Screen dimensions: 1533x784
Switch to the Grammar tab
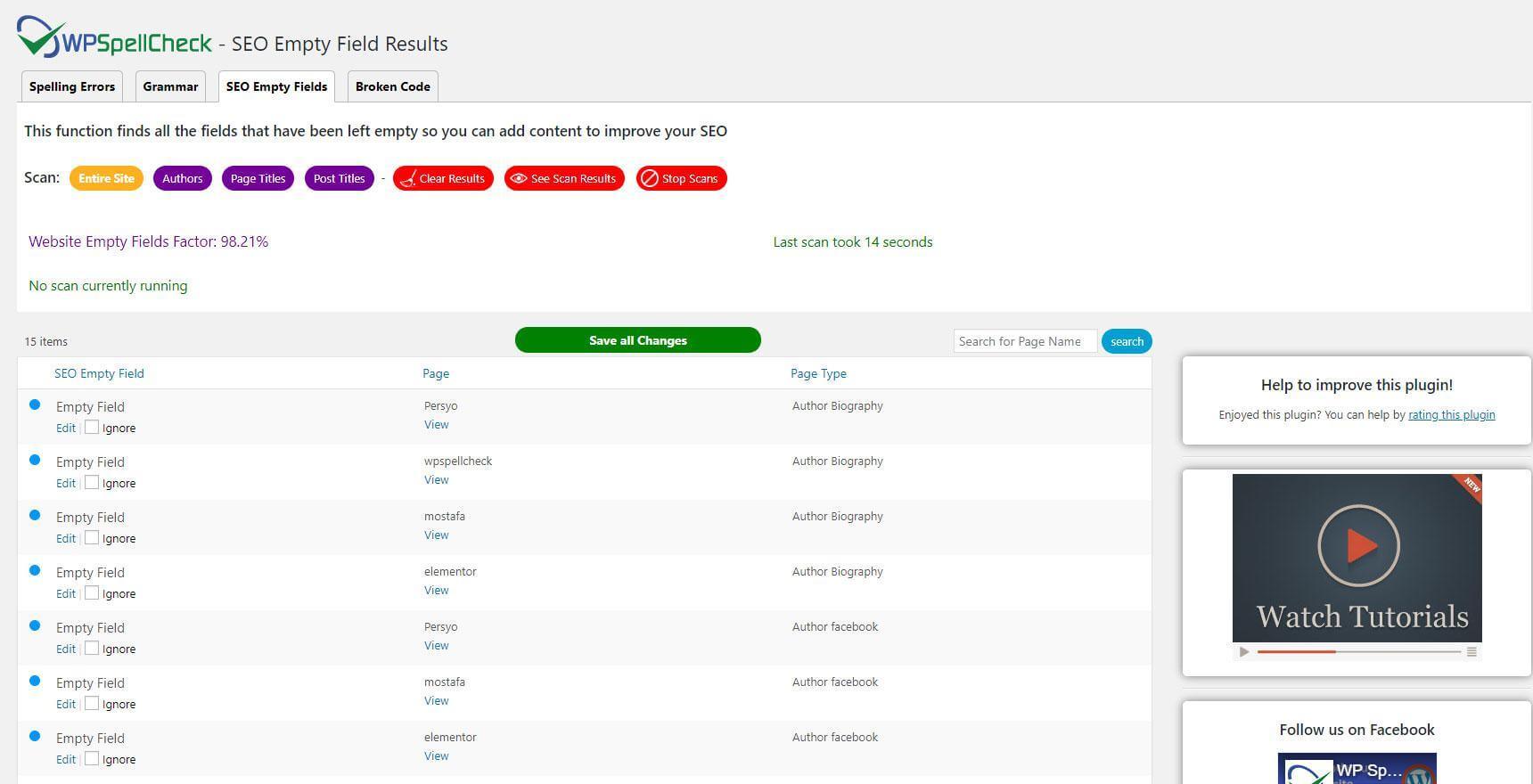pyautogui.click(x=170, y=86)
